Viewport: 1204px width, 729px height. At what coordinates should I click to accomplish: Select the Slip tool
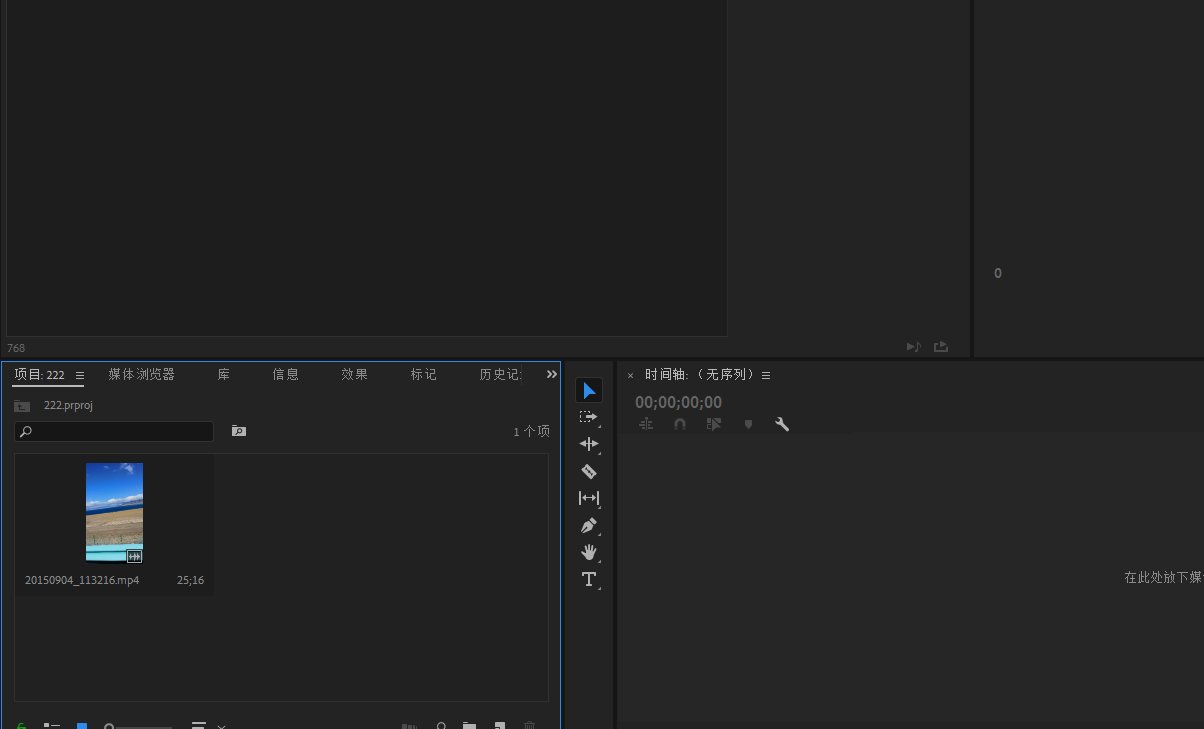[589, 498]
